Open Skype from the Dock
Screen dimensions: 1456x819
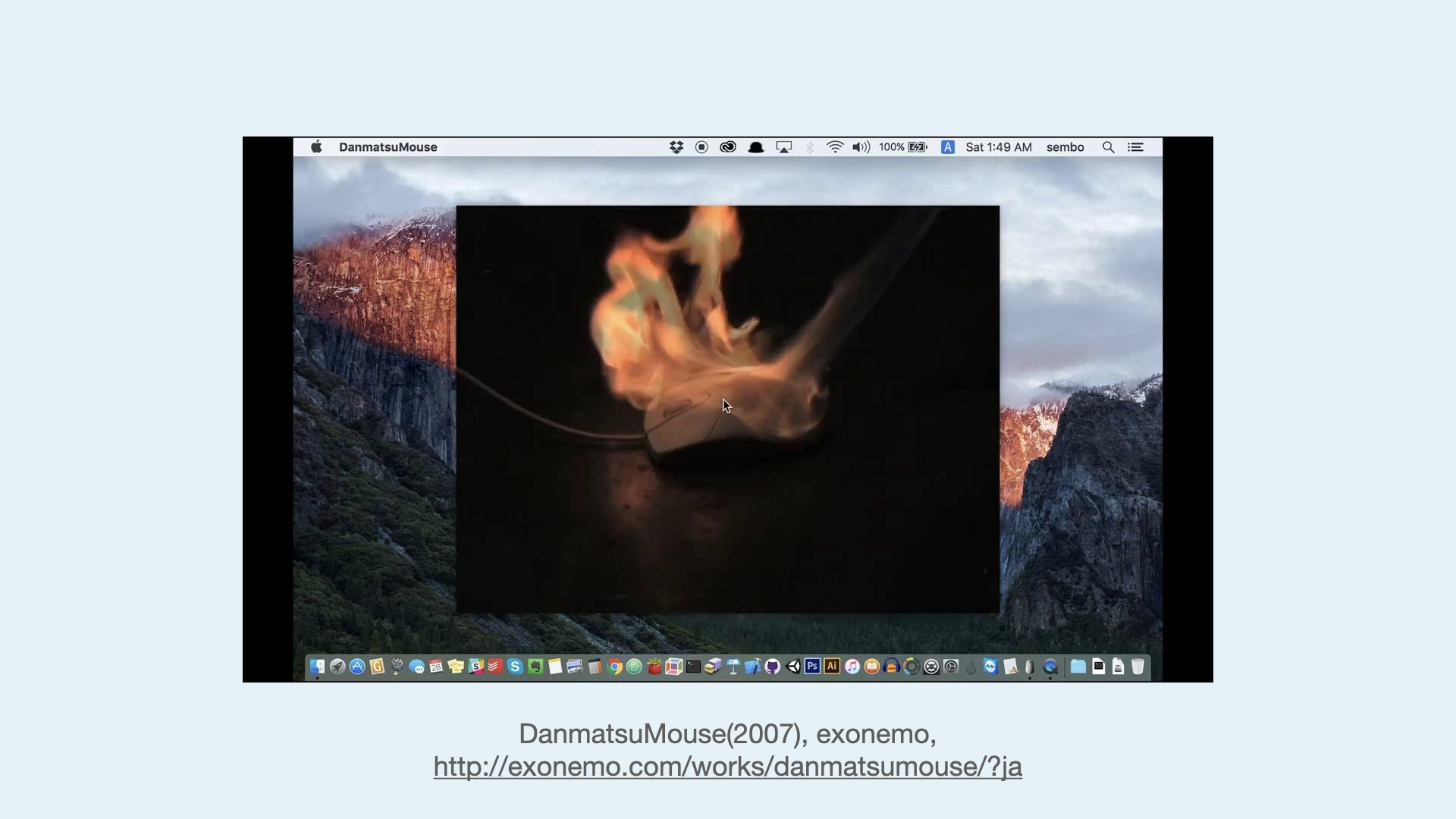pyautogui.click(x=516, y=667)
